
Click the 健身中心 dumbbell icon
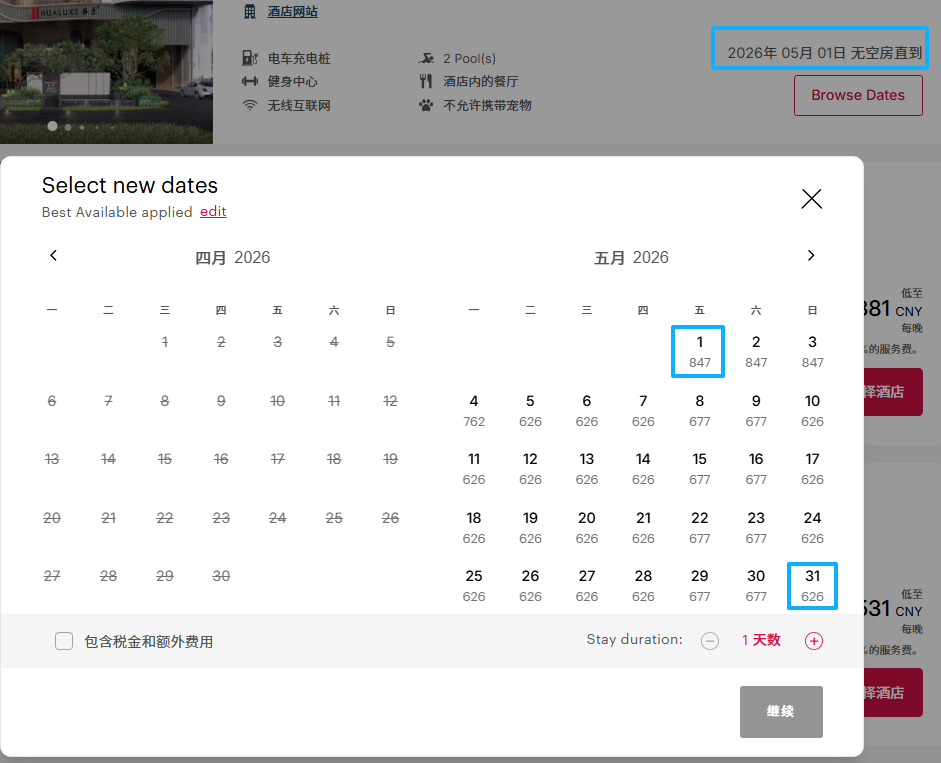[x=250, y=81]
